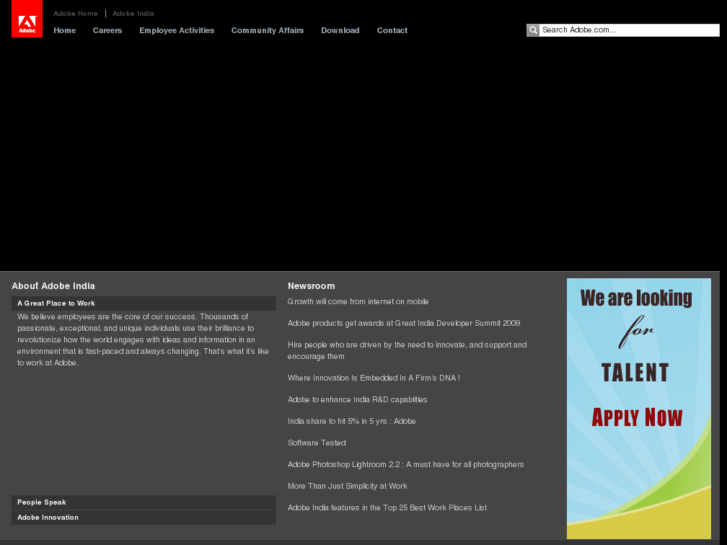
Task: Focus the Search Adobe.com field
Action: click(629, 30)
